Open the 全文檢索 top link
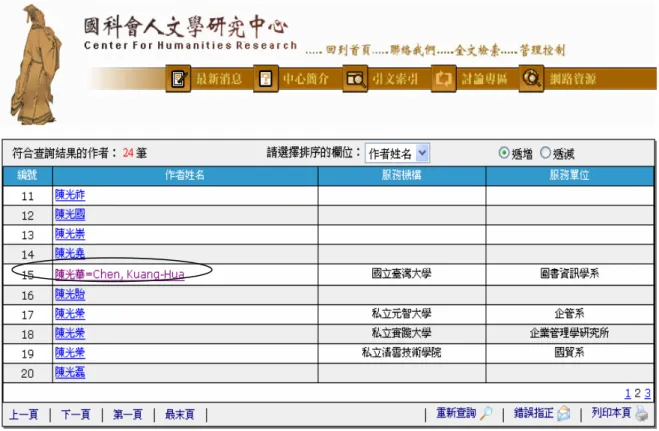Screen dimensions: 659x431 477,50
